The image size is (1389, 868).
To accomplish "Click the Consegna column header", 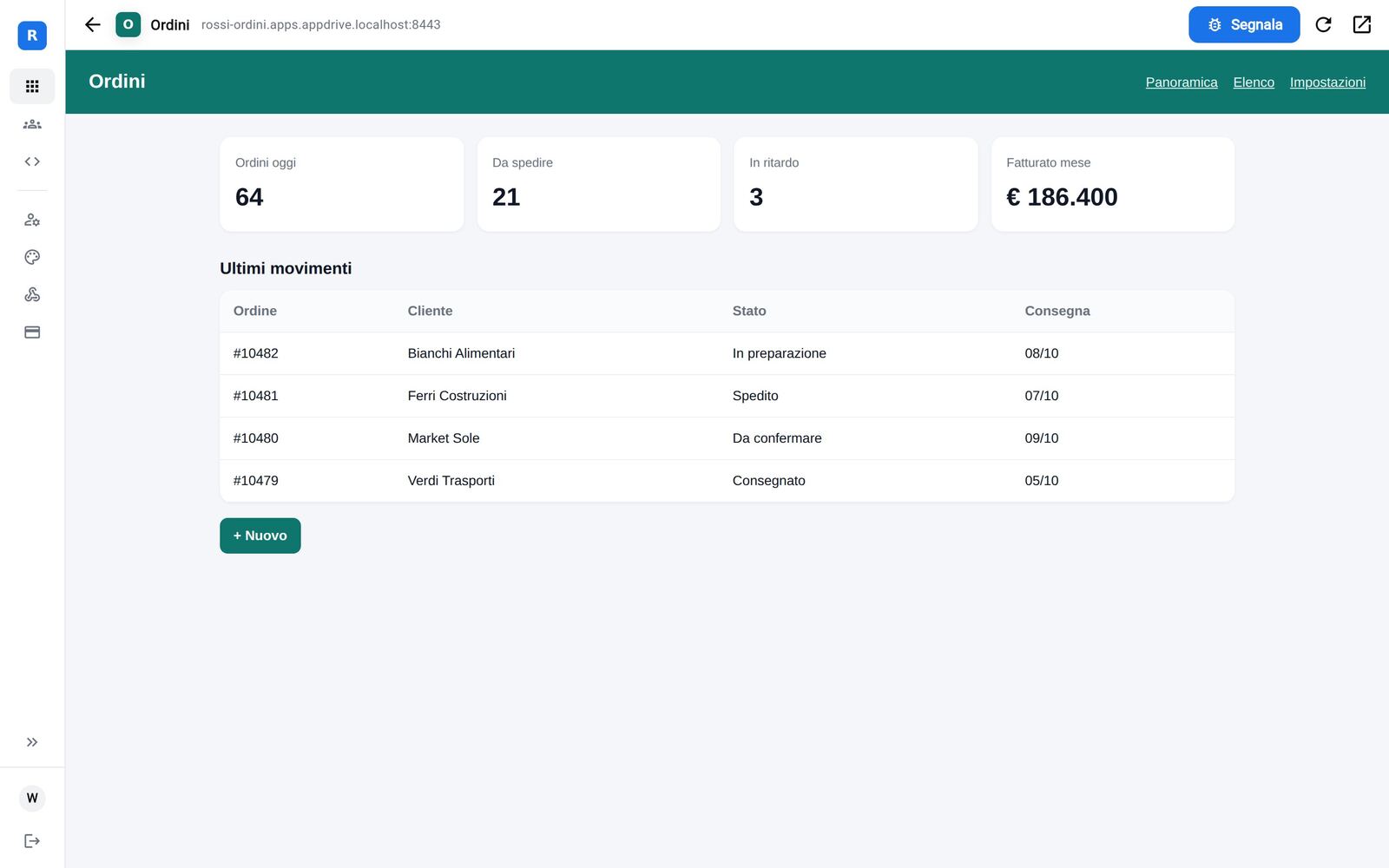I will tap(1057, 311).
